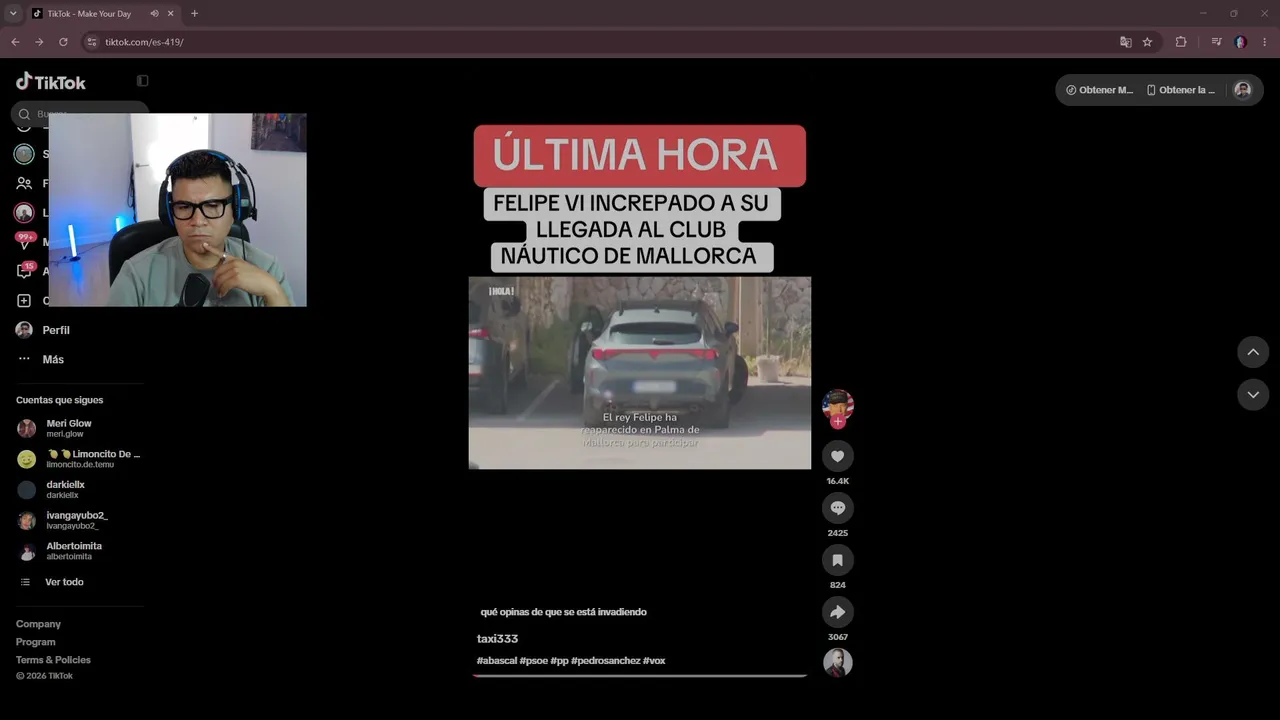
Task: Open the taxi333 username on the video
Action: pos(497,639)
